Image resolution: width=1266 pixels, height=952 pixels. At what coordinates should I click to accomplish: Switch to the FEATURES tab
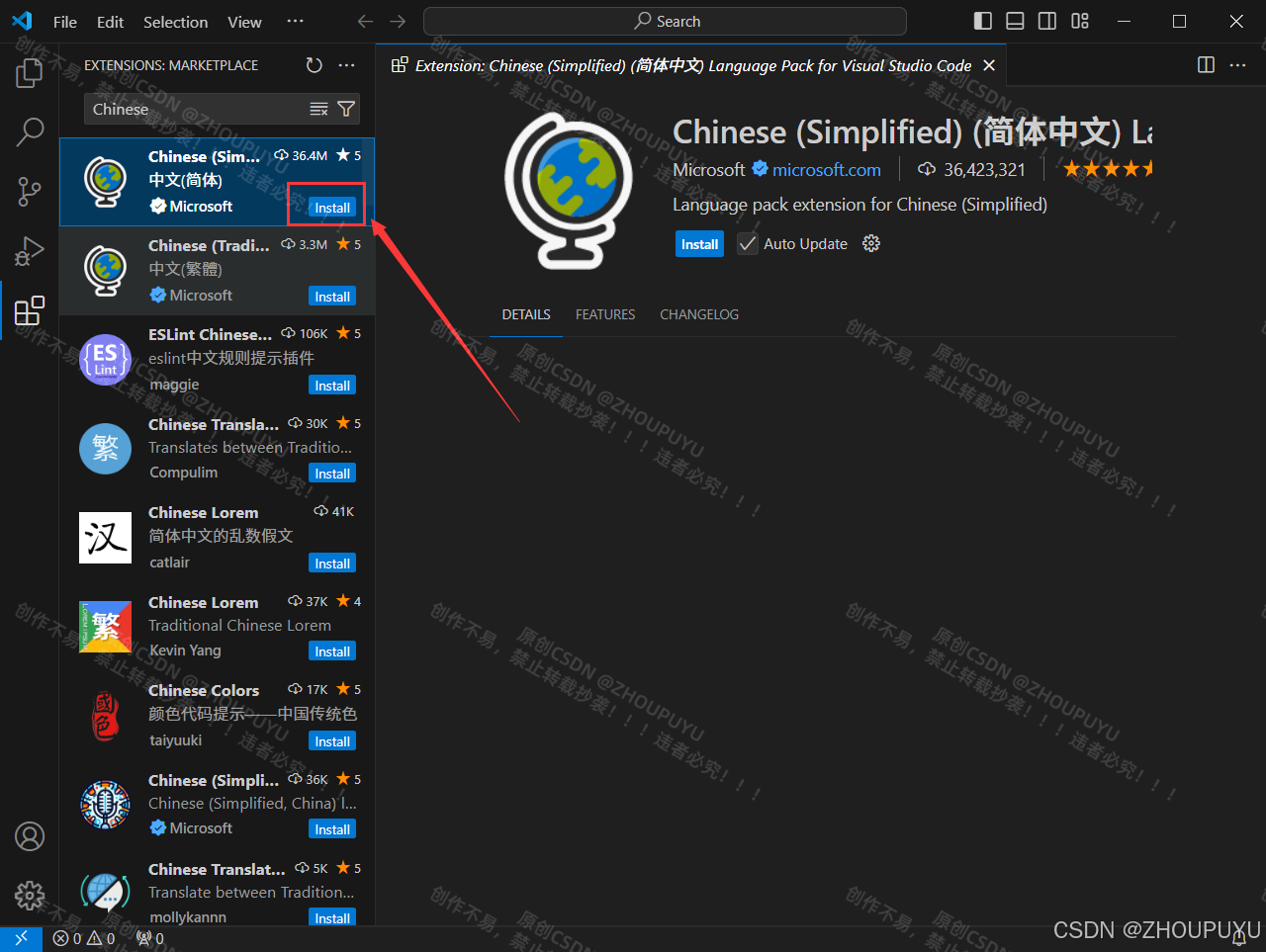pos(605,314)
